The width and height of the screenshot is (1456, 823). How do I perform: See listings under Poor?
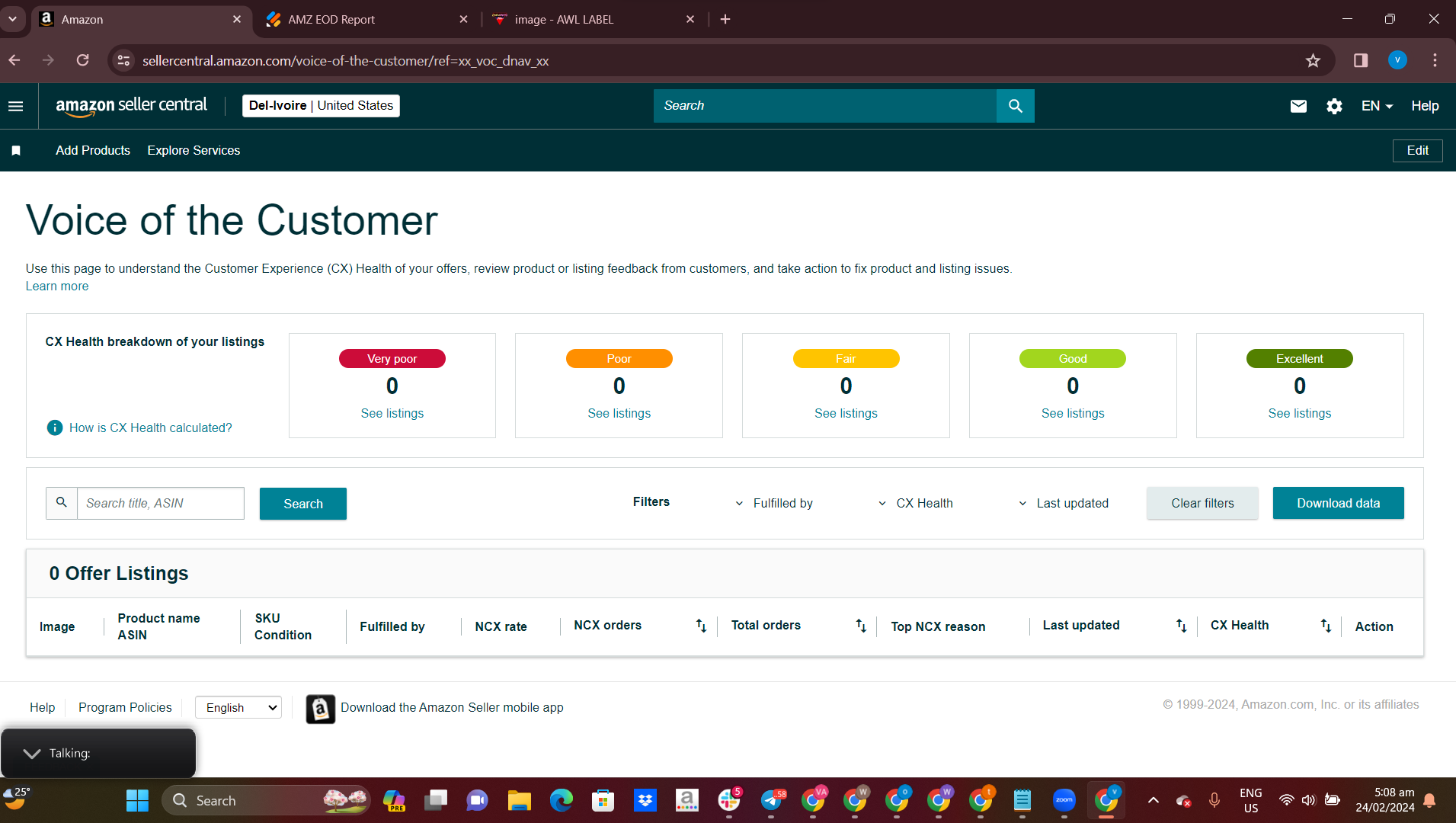pos(619,414)
